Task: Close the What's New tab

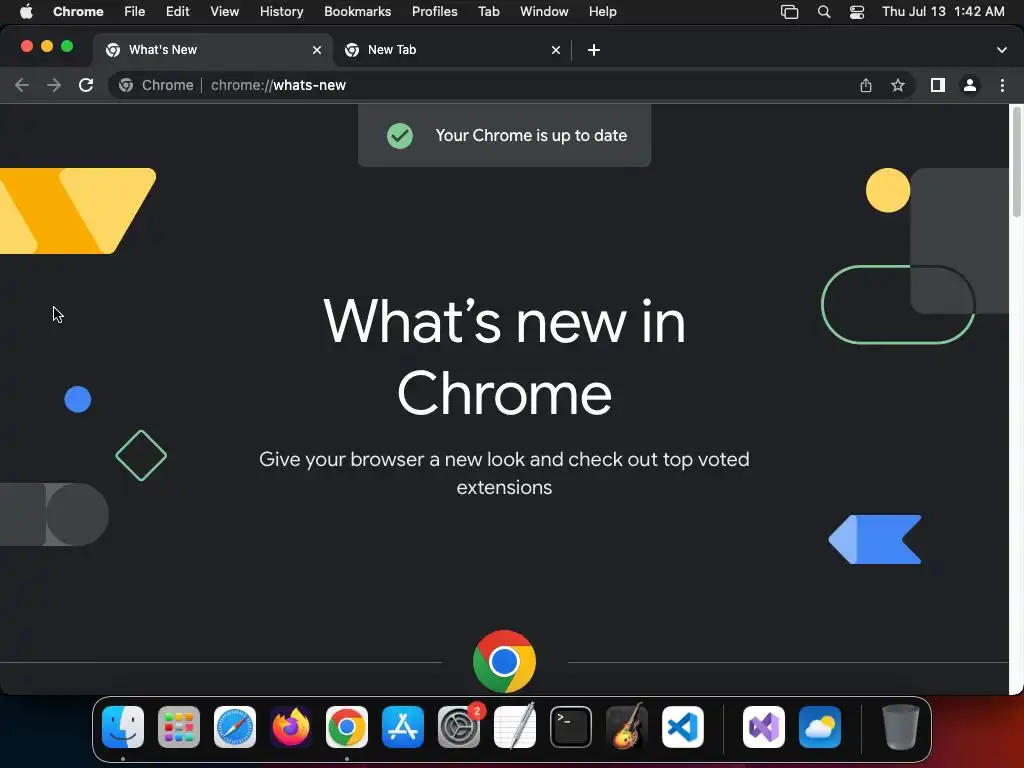Action: [317, 50]
